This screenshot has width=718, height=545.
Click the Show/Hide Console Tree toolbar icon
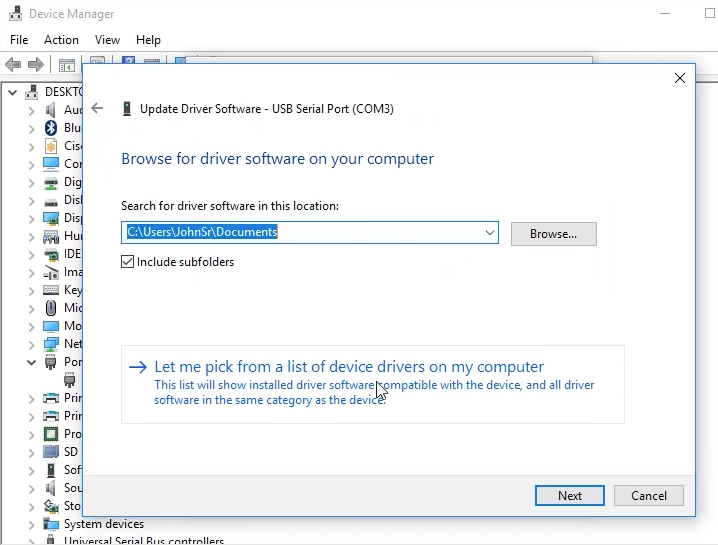pos(67,65)
